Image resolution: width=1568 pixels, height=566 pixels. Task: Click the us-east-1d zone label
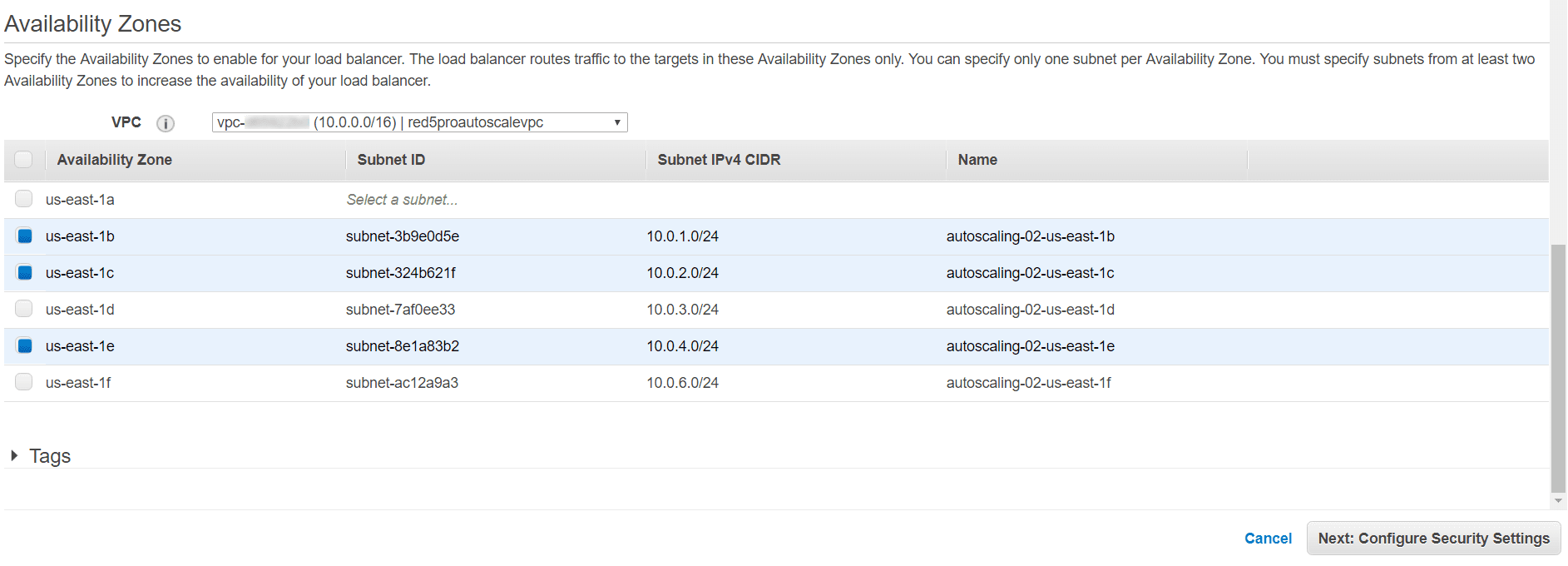pyautogui.click(x=80, y=310)
